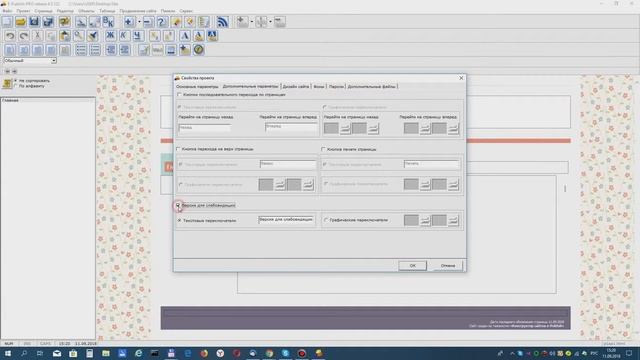Click the blue plus add icon
This screenshot has height=360, width=640.
tap(129, 22)
